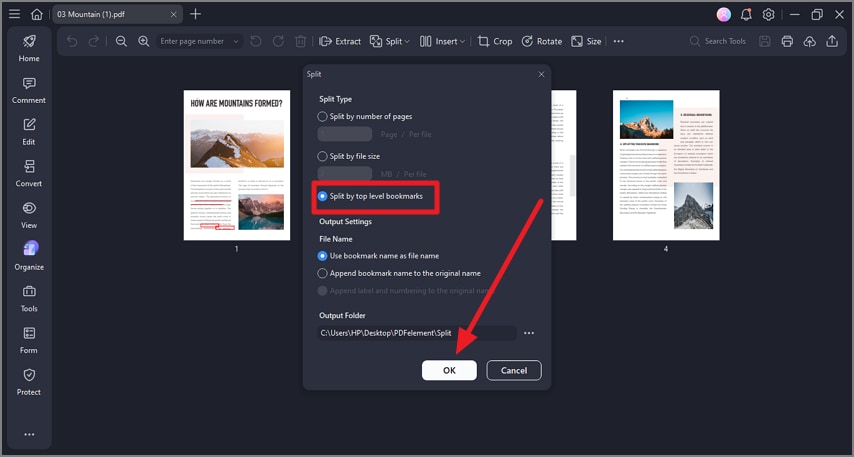Choose the Crop tool
Image resolution: width=854 pixels, height=457 pixels.
[495, 41]
